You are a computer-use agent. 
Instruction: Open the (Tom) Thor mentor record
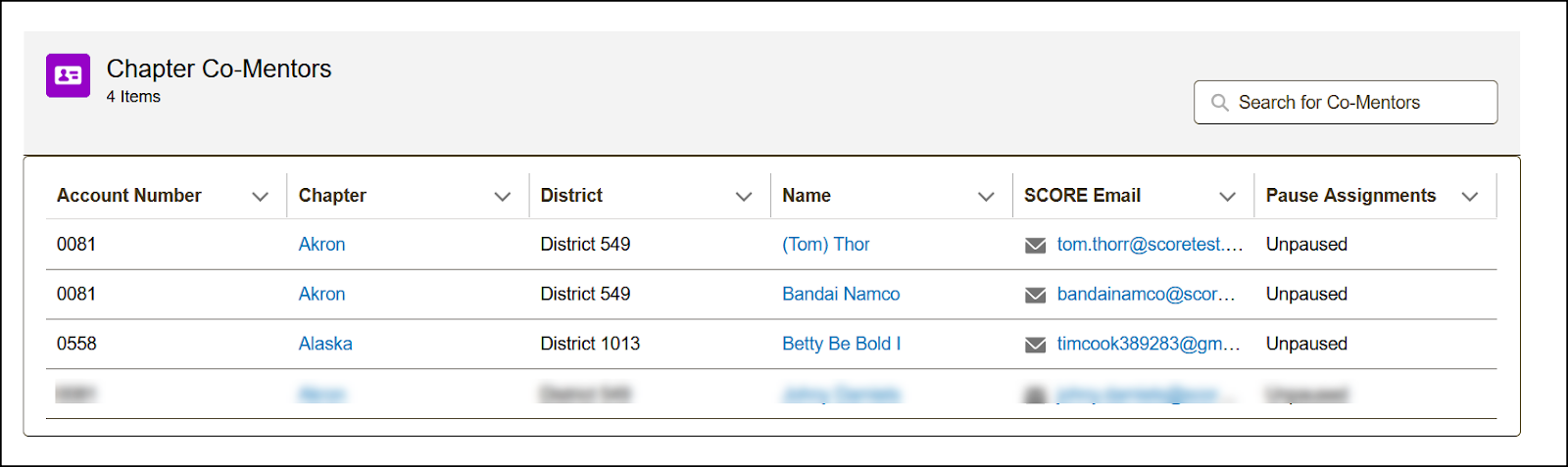tap(825, 245)
